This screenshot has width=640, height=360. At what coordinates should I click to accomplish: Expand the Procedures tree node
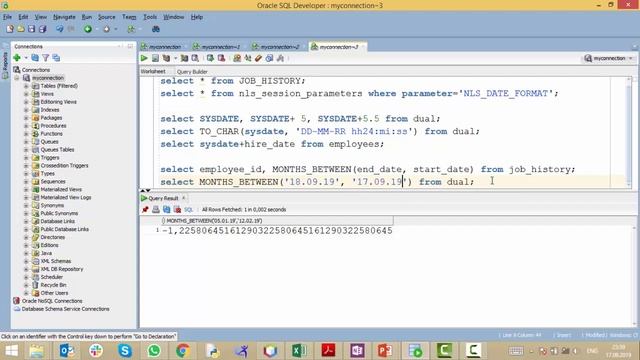coord(26,126)
